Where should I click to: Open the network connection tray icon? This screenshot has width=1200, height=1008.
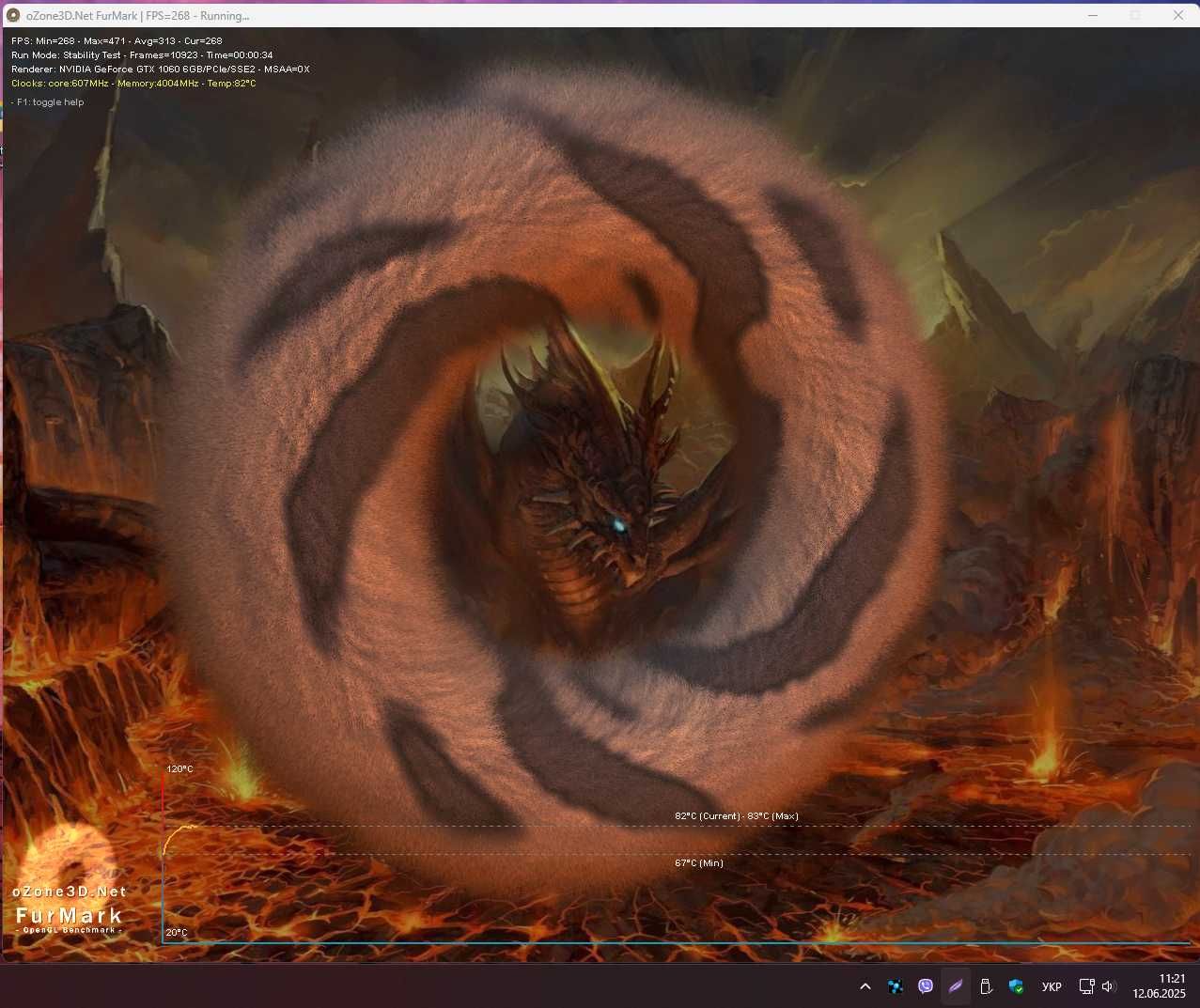pos(1086,986)
